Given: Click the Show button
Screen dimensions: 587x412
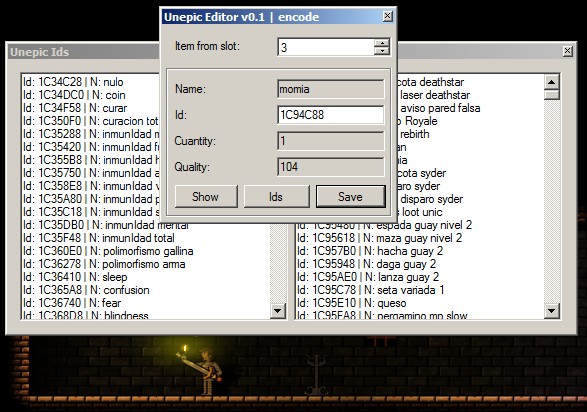Looking at the screenshot, I should point(206,196).
